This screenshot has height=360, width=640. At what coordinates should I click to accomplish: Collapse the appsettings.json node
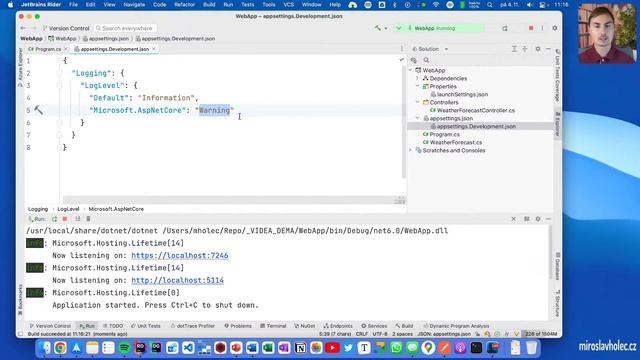click(418, 118)
